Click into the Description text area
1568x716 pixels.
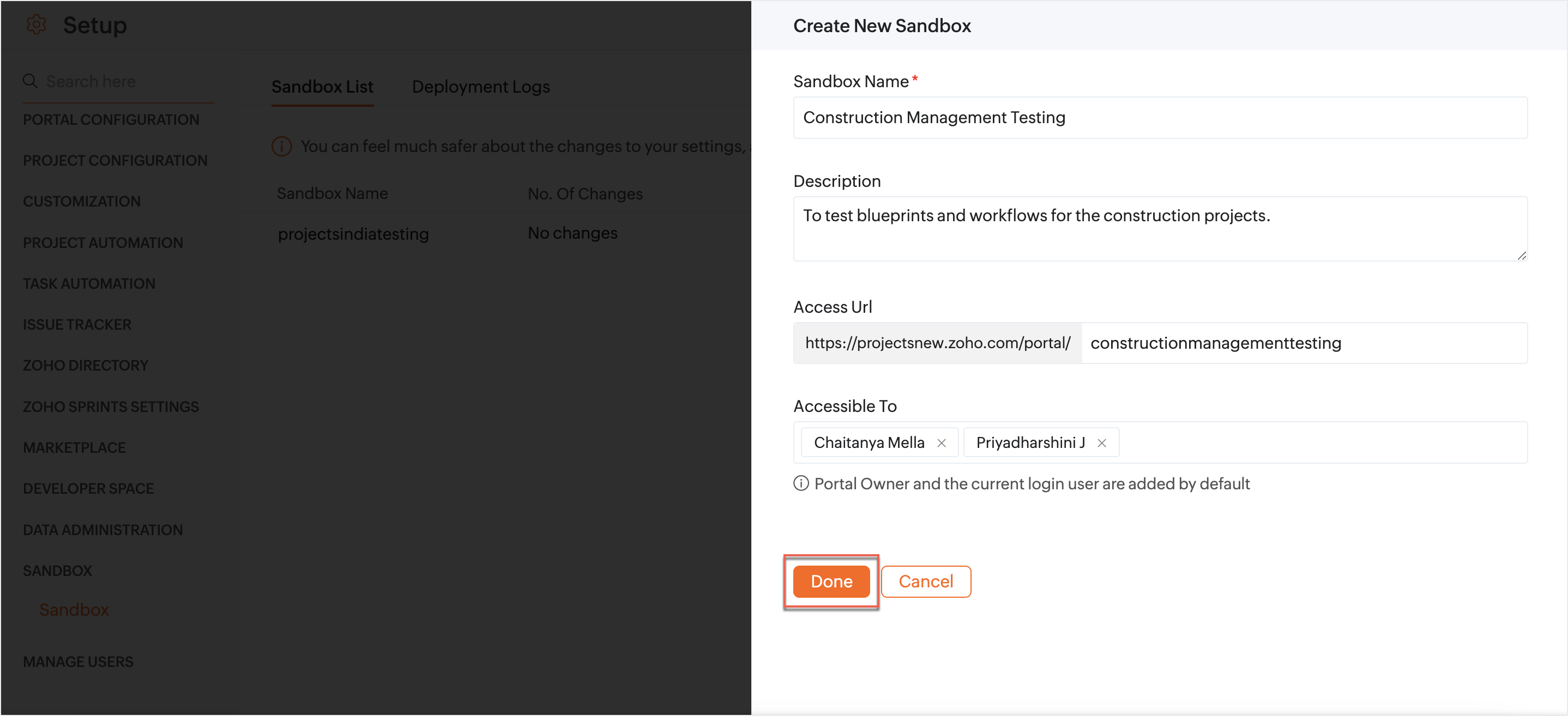(1160, 229)
